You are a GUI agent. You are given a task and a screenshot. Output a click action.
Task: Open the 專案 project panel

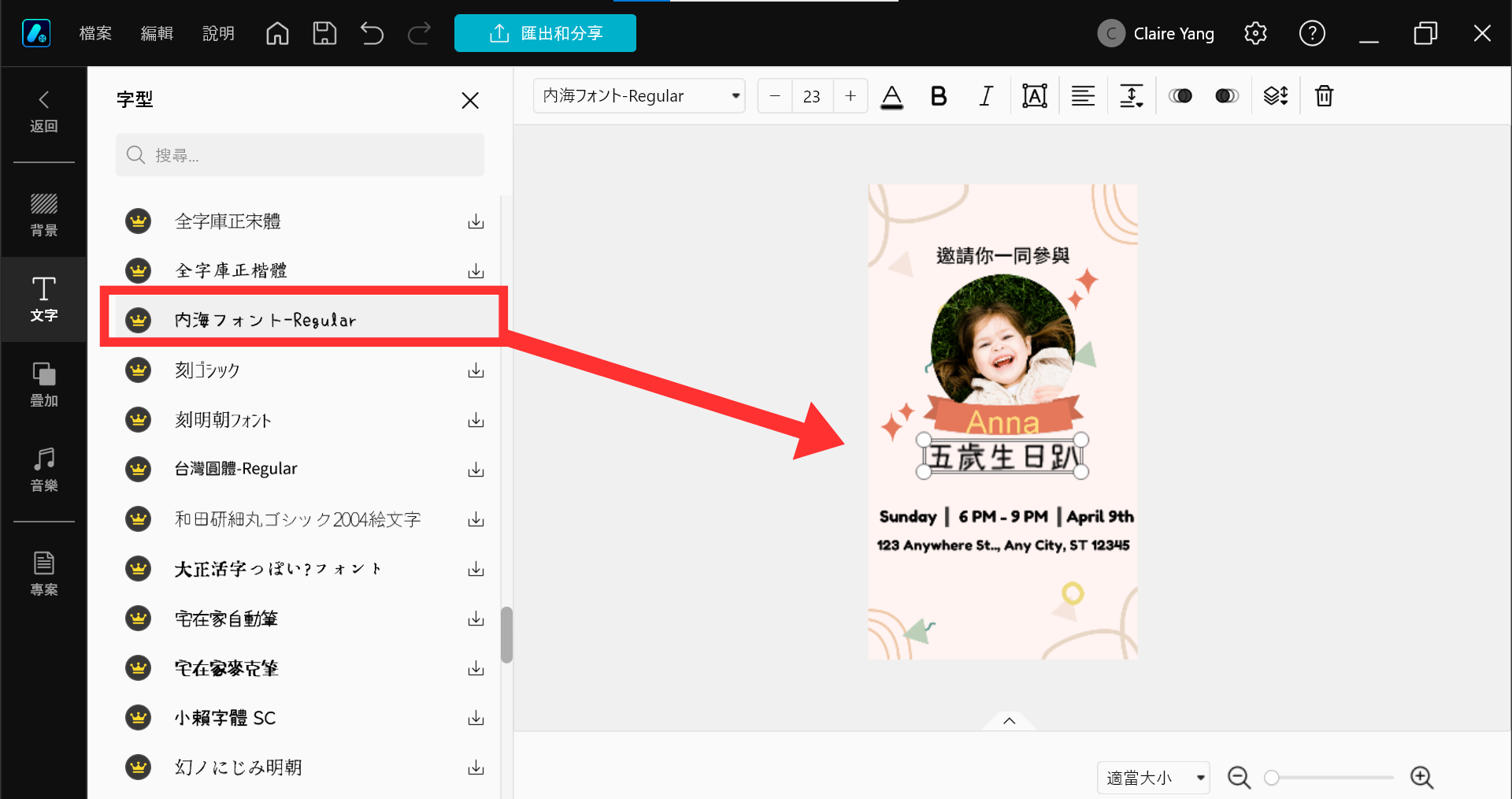44,574
